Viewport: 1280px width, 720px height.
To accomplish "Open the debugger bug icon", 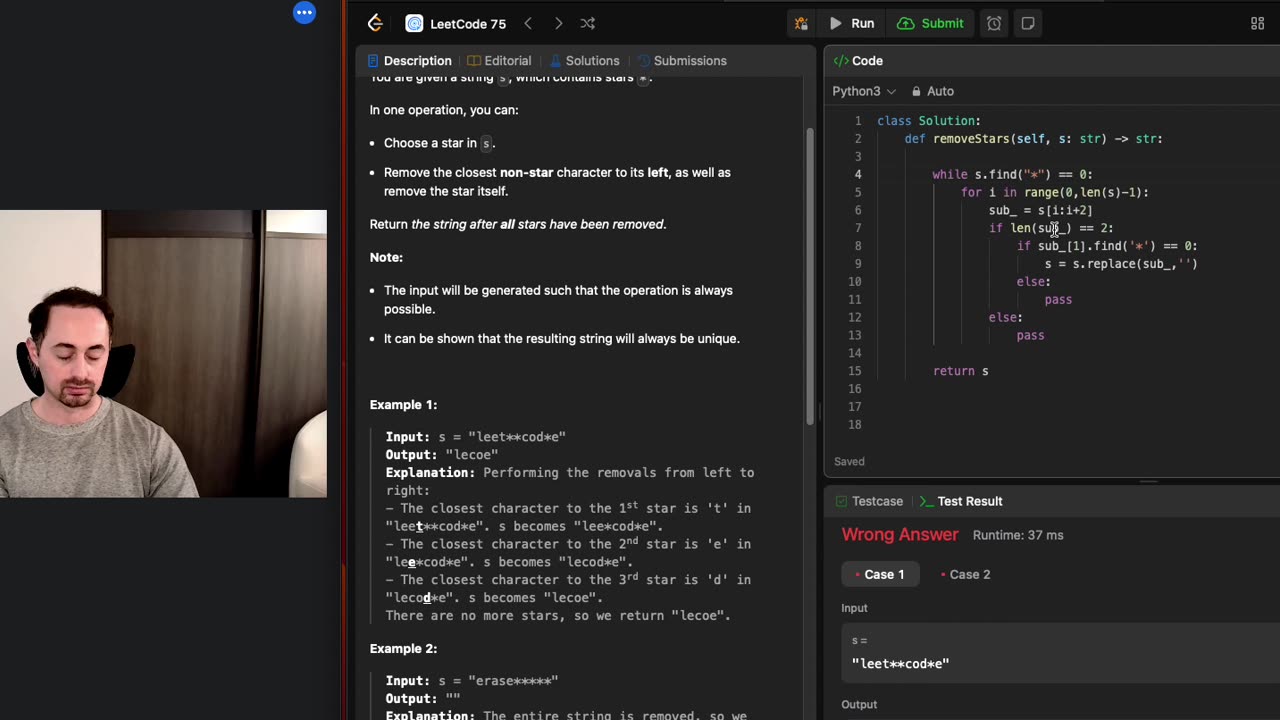I will (x=801, y=23).
